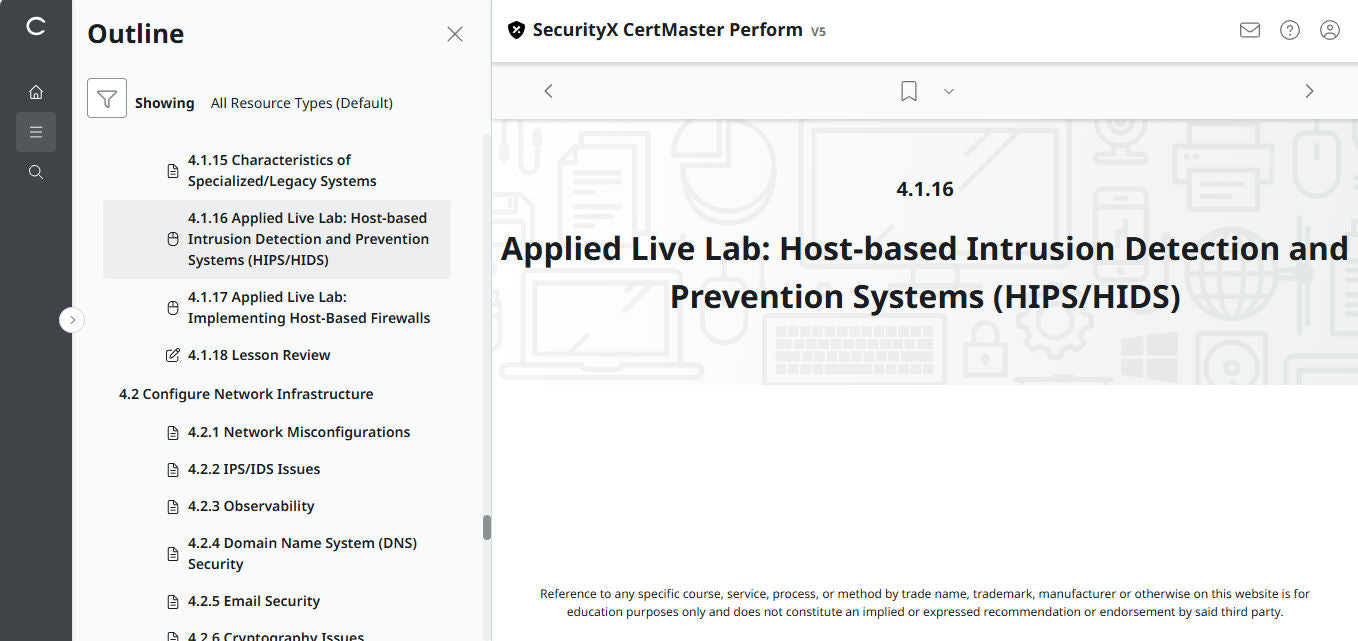Open the bookmark options chevron
Image resolution: width=1358 pixels, height=641 pixels.
tap(948, 91)
